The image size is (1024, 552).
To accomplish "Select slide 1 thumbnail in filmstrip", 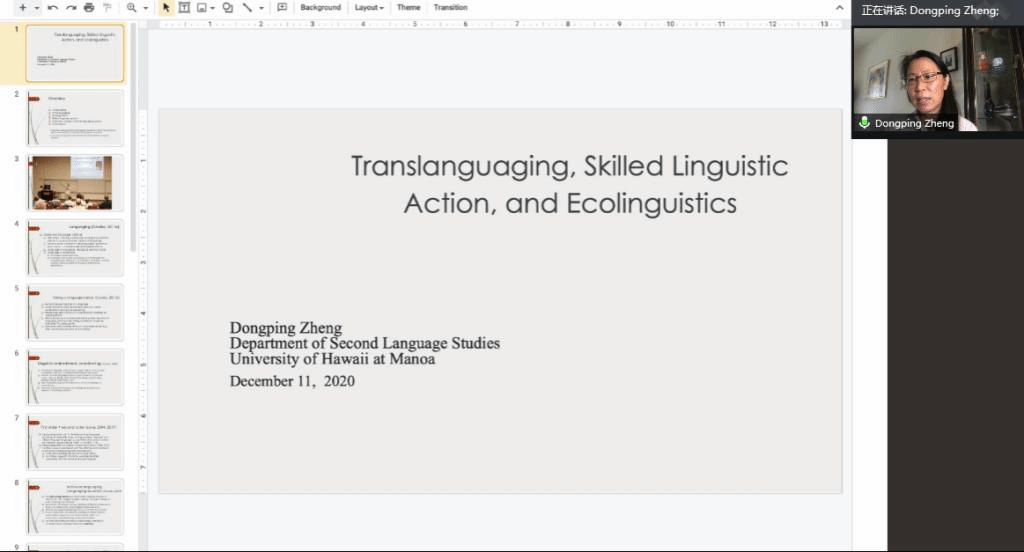I will pos(74,54).
